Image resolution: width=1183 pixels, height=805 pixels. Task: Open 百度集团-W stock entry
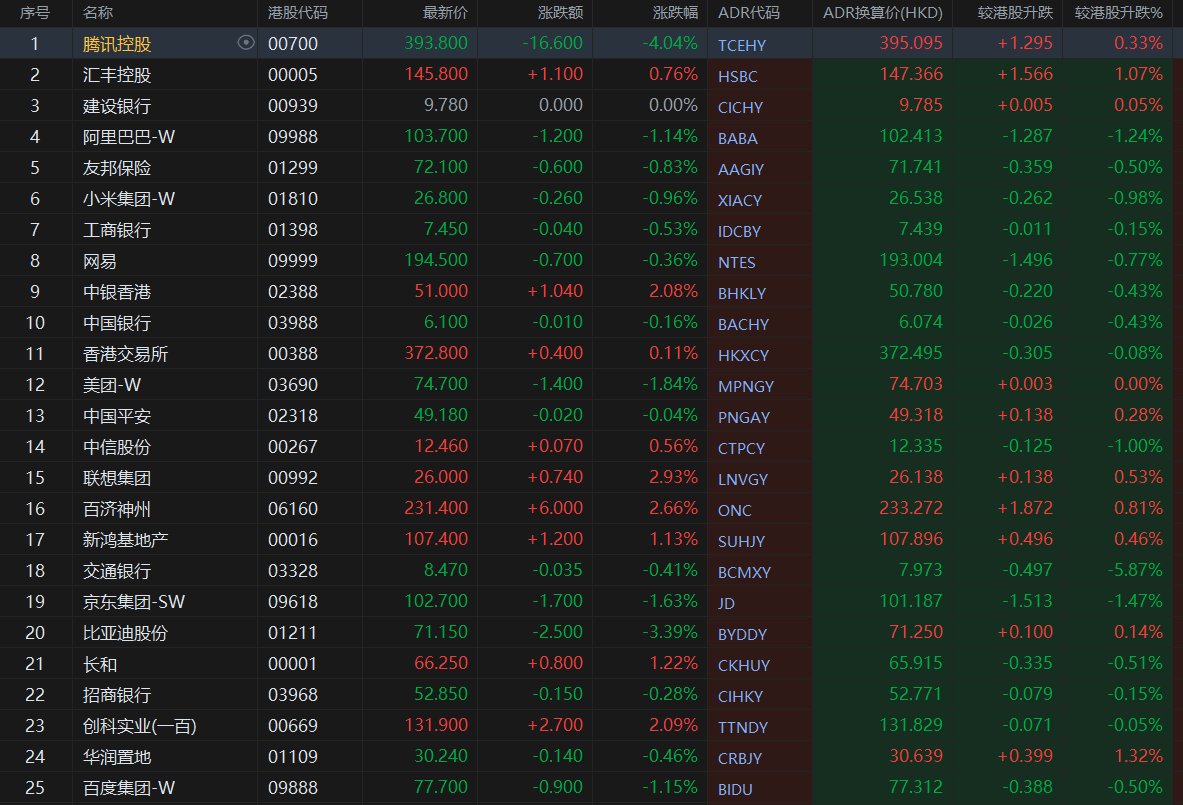coord(129,788)
